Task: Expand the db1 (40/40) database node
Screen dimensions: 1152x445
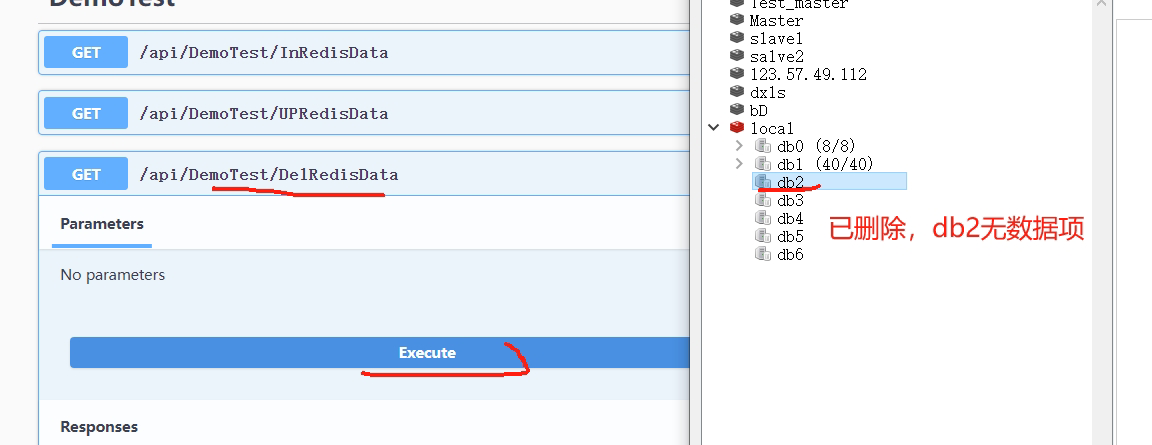Action: tap(739, 164)
